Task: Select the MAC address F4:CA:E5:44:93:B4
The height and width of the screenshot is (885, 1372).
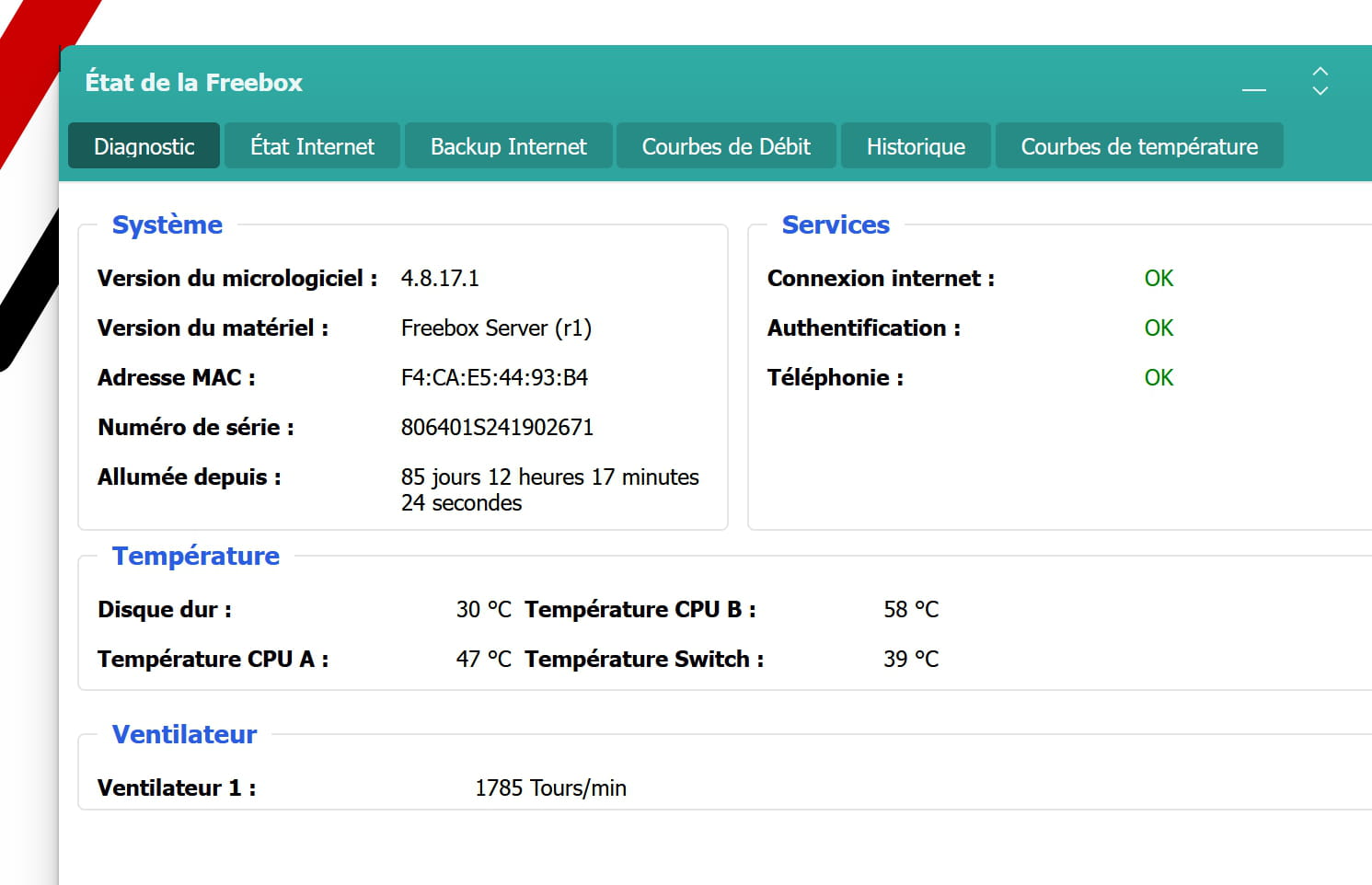Action: click(x=494, y=377)
